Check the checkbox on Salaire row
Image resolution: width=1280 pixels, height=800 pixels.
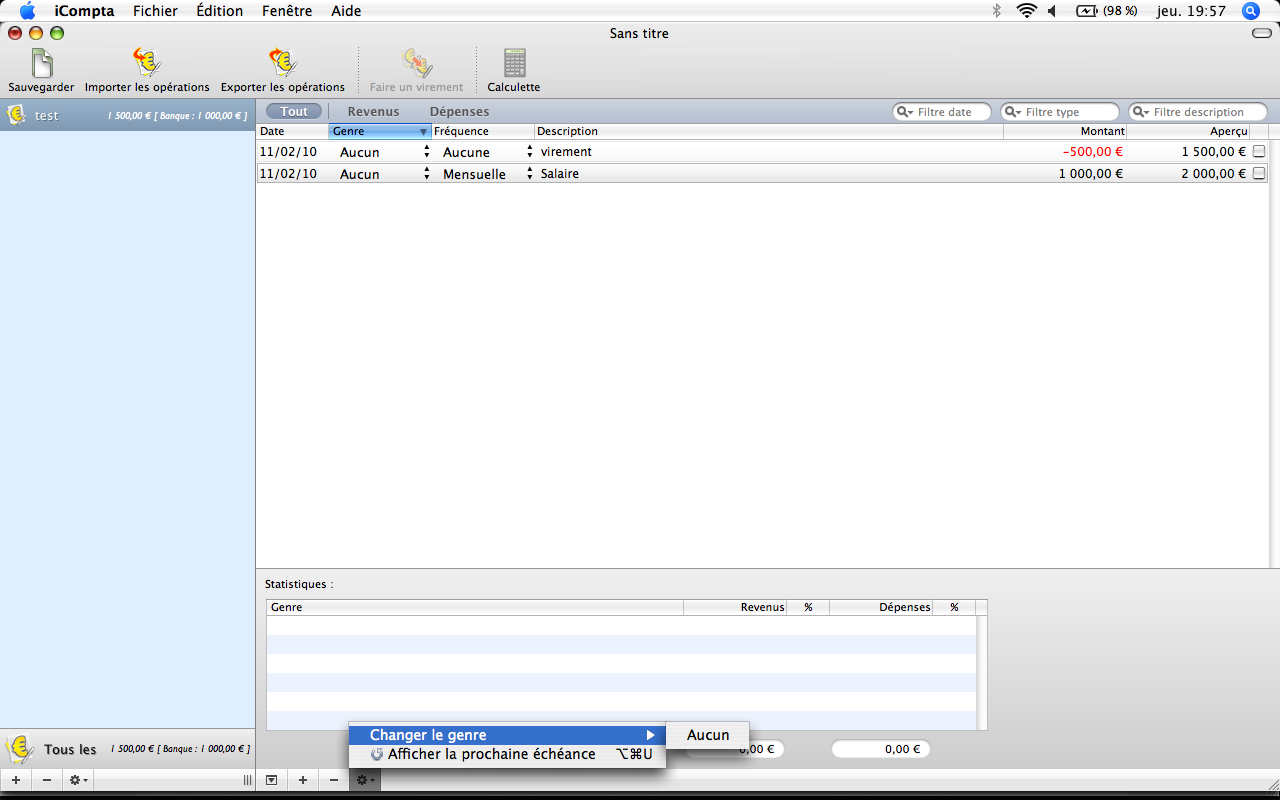tap(1259, 173)
